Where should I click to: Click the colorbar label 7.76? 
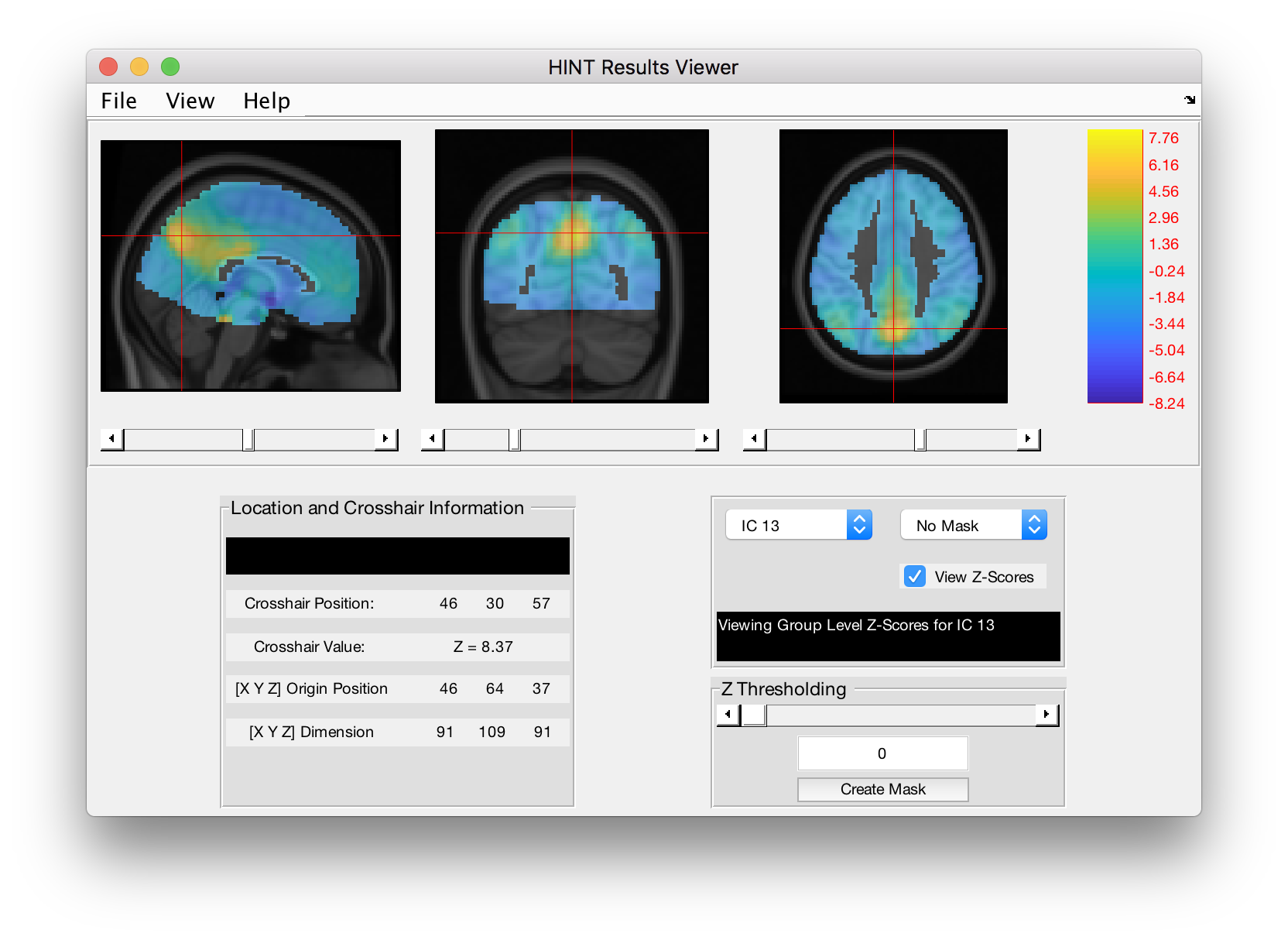[x=1163, y=138]
